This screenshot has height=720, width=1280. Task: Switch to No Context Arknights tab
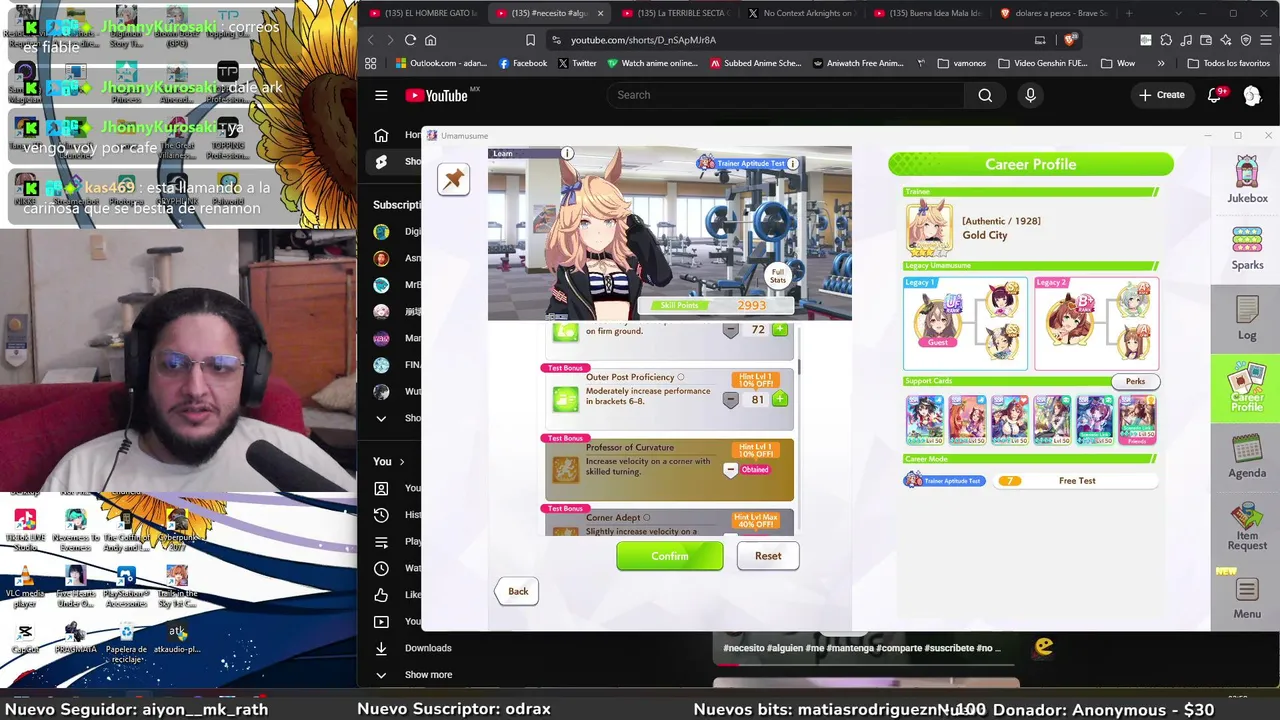point(799,13)
